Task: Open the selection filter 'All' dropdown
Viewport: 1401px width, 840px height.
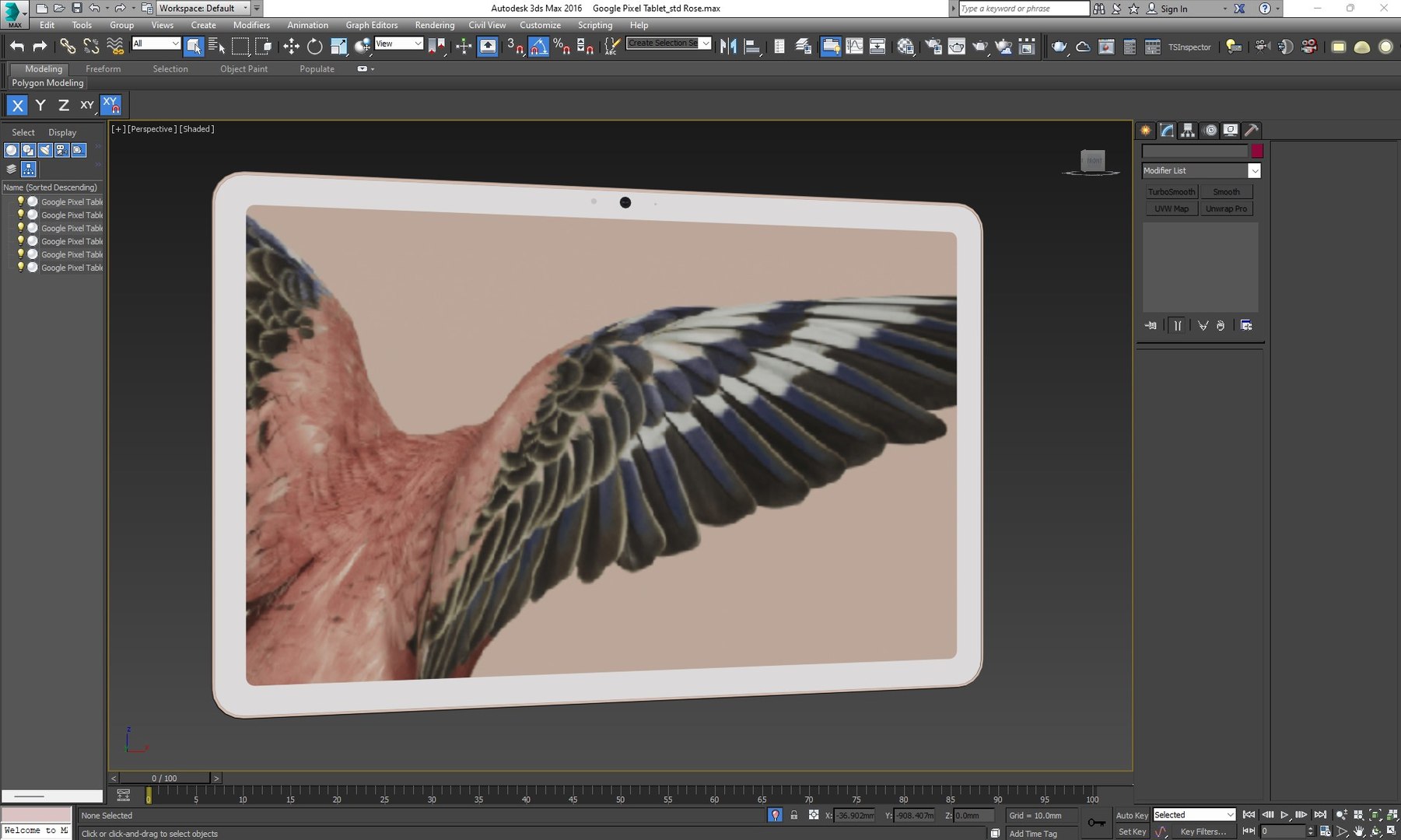Action: [156, 44]
